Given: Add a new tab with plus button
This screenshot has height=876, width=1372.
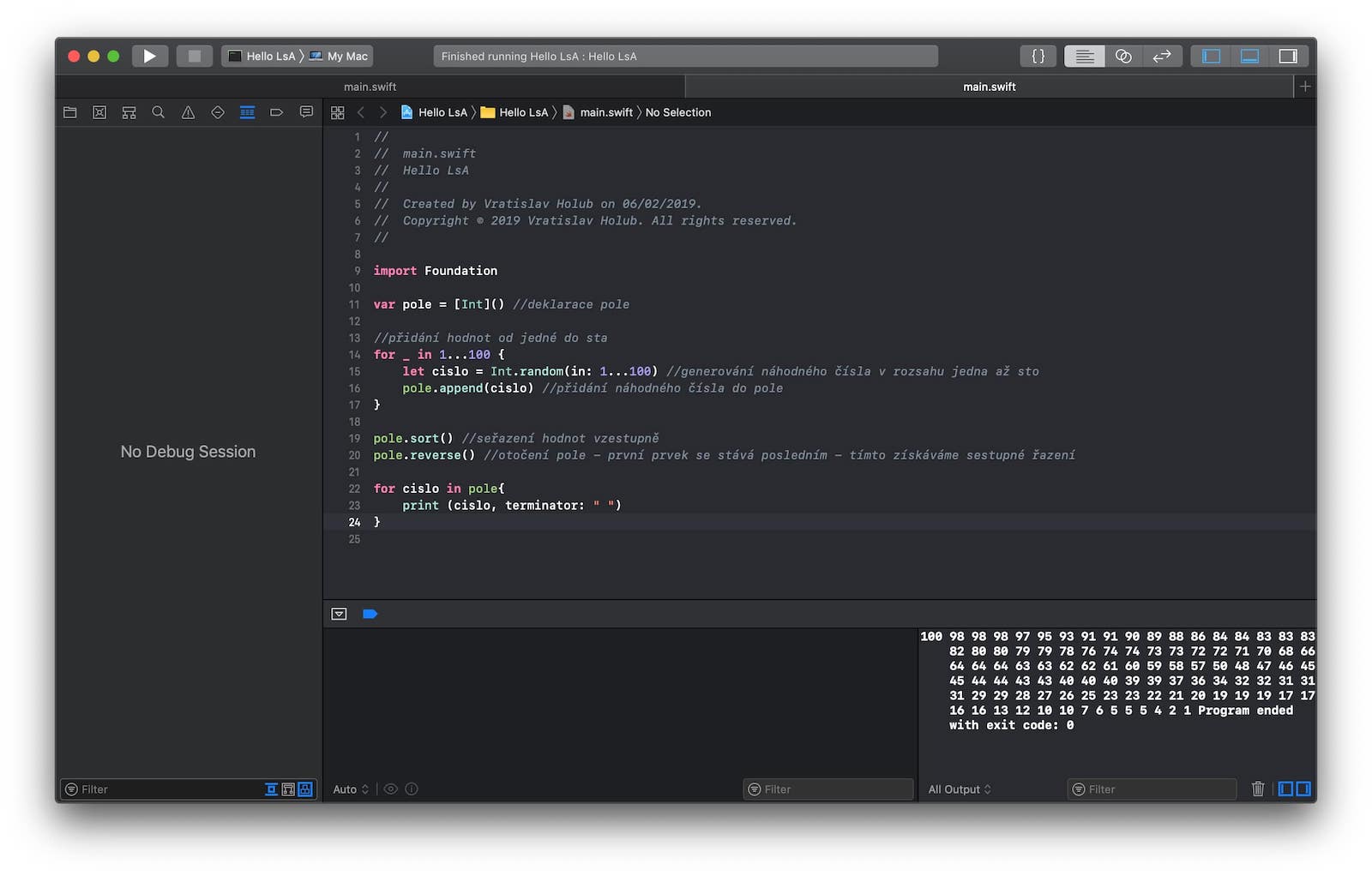Looking at the screenshot, I should point(1305,87).
